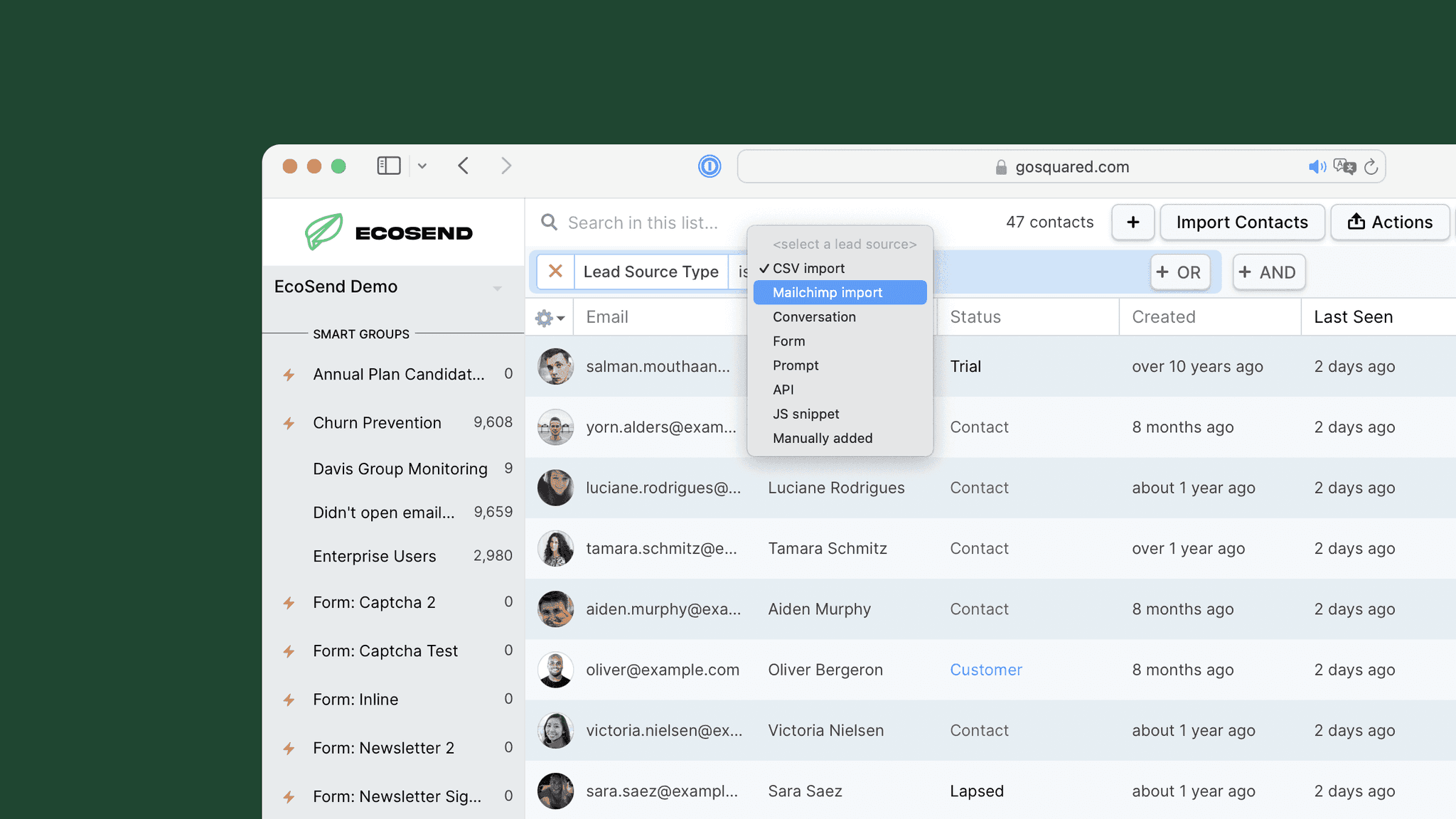The image size is (1456, 819).
Task: Sort by the Created column header
Action: pos(1164,317)
